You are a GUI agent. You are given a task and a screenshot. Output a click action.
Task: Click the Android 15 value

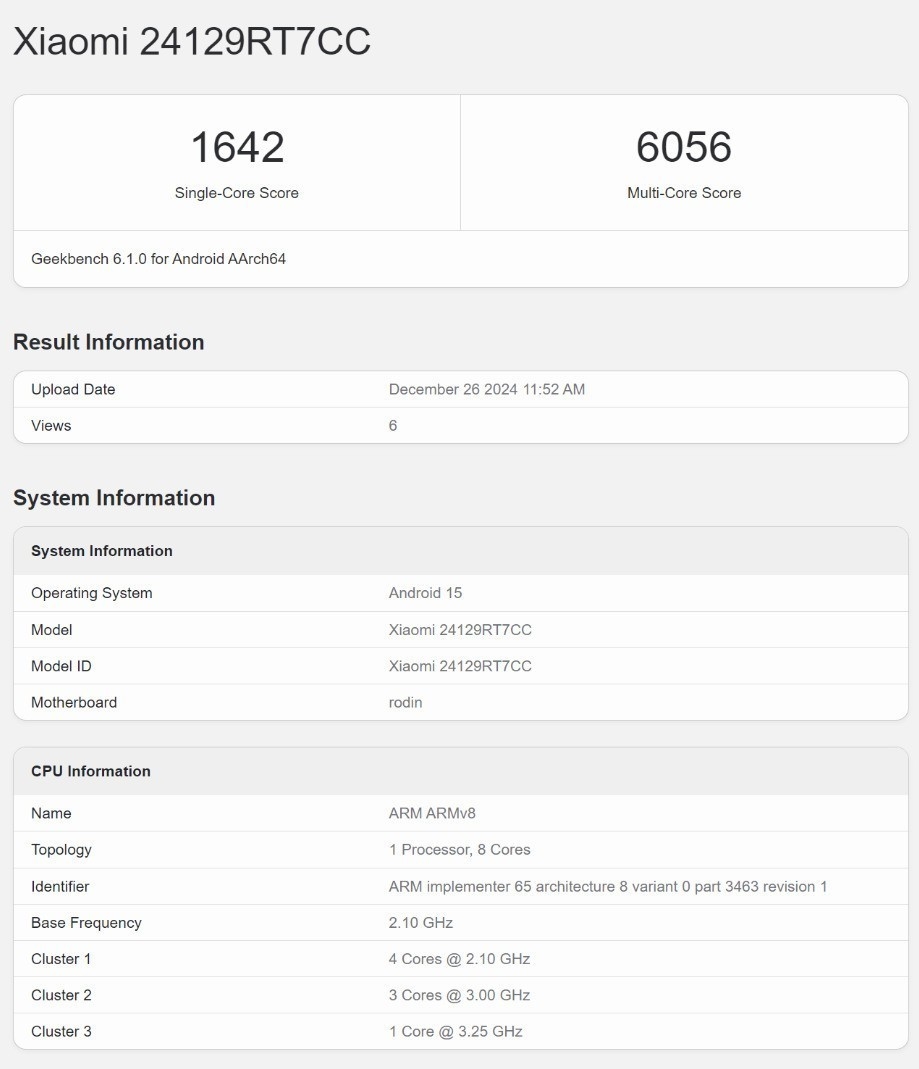click(x=425, y=593)
